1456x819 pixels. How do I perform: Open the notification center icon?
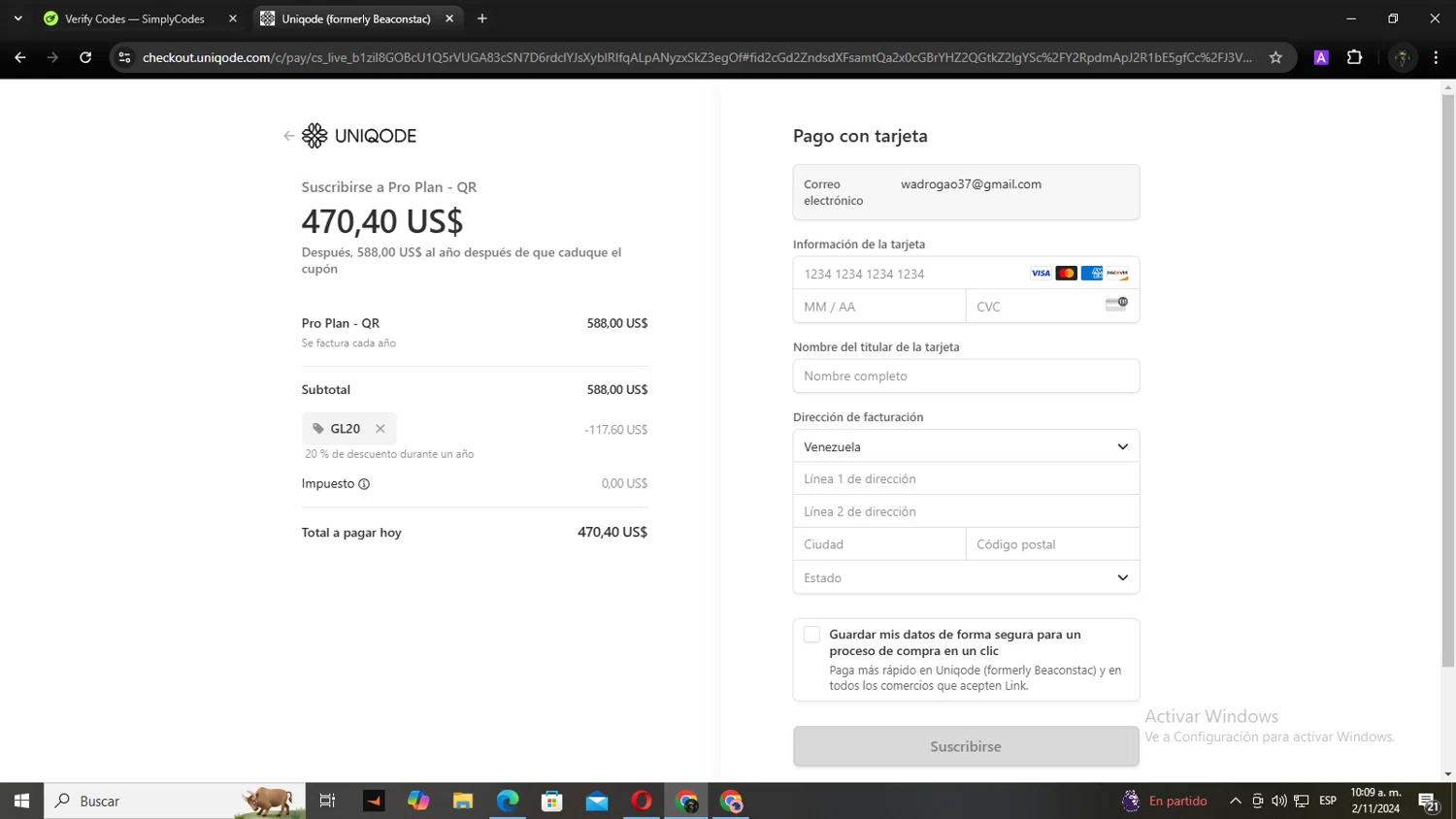pyautogui.click(x=1429, y=802)
